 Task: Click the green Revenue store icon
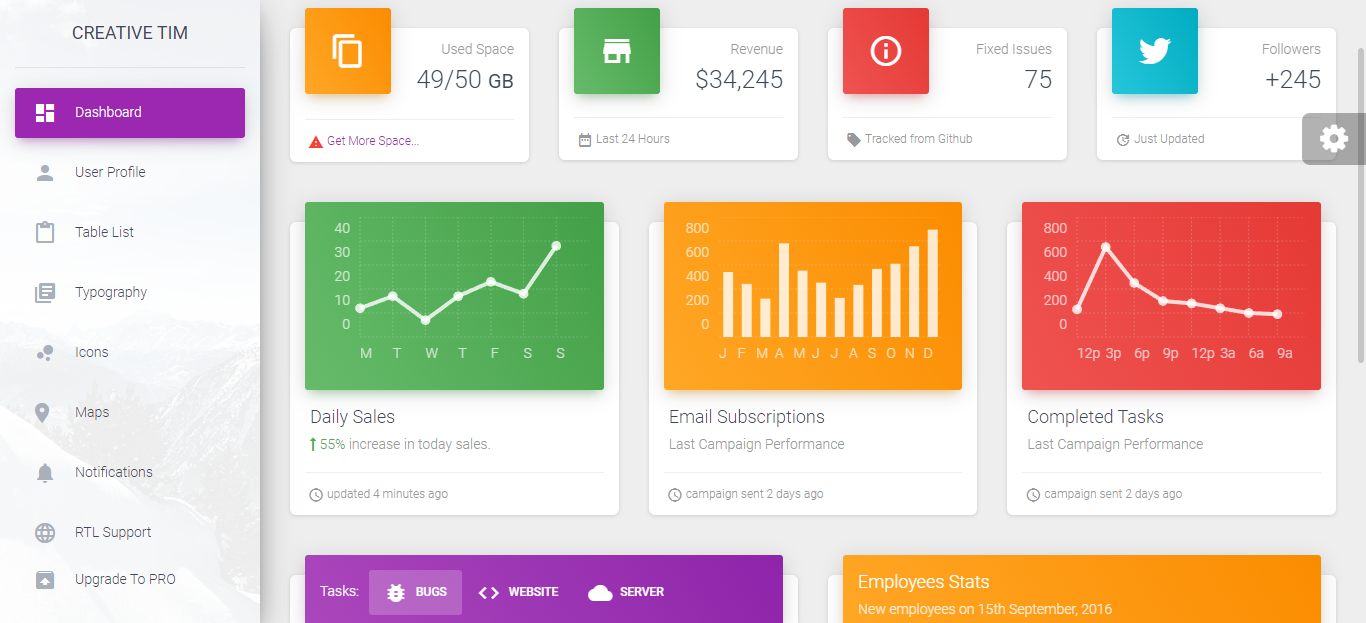point(616,51)
